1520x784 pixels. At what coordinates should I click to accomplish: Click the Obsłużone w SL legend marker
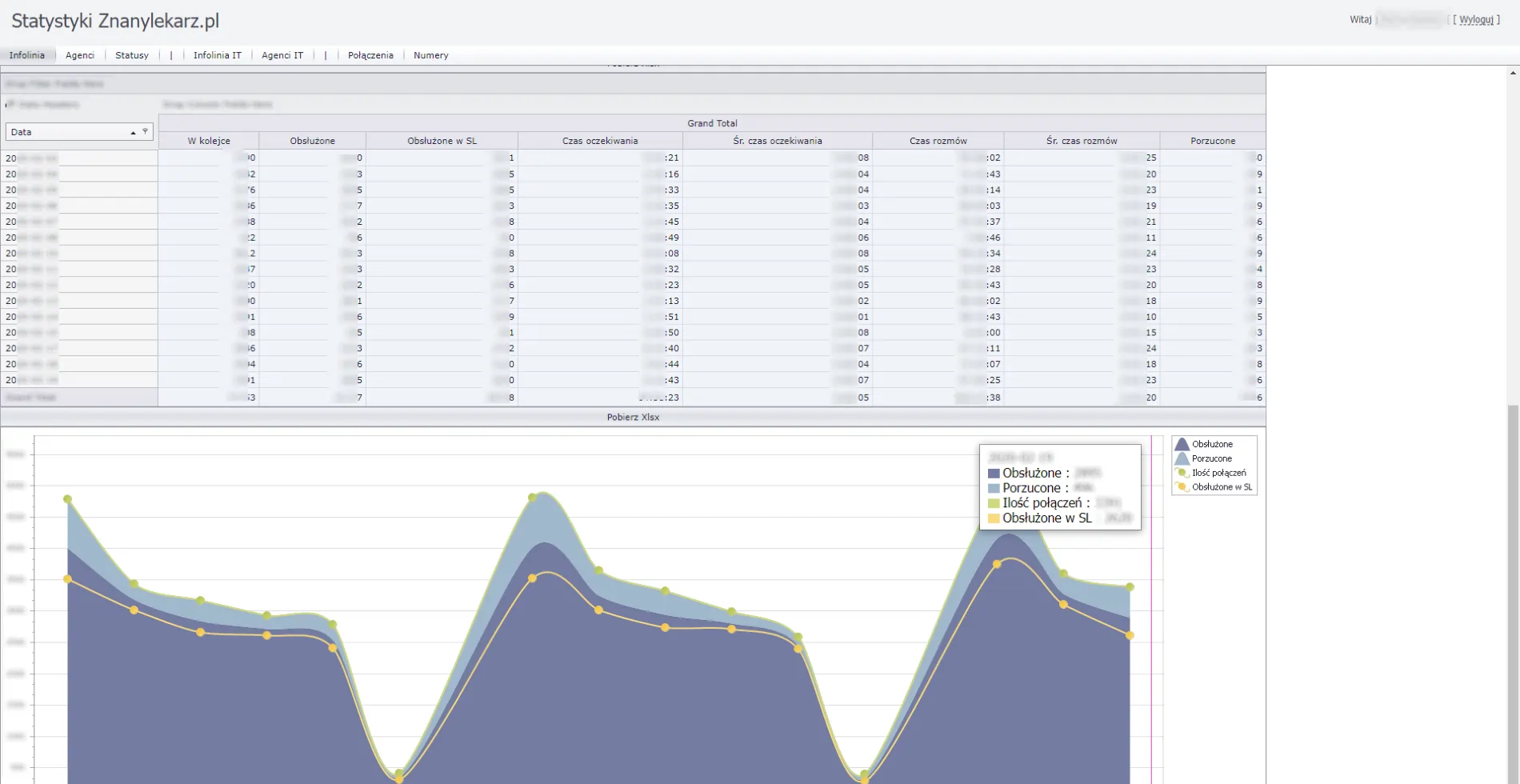tap(1182, 487)
